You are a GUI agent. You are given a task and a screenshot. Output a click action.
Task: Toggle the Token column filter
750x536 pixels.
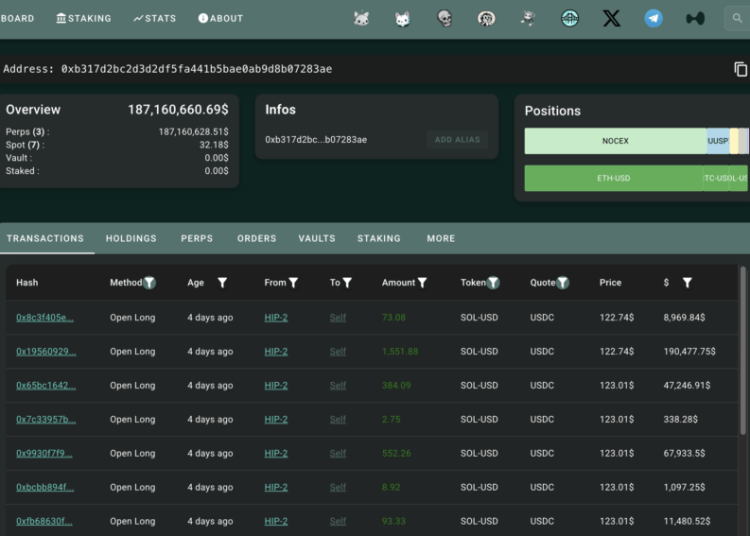[493, 283]
